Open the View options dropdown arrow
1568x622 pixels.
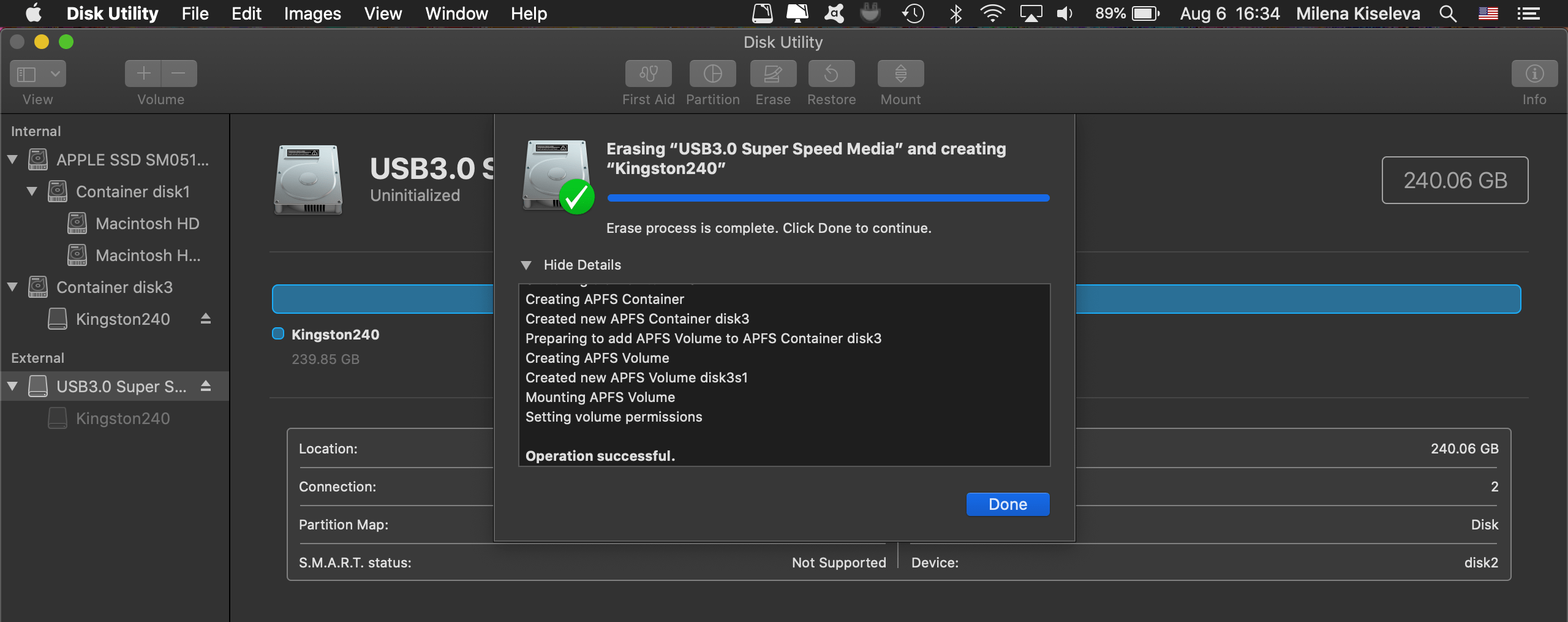pyautogui.click(x=55, y=74)
